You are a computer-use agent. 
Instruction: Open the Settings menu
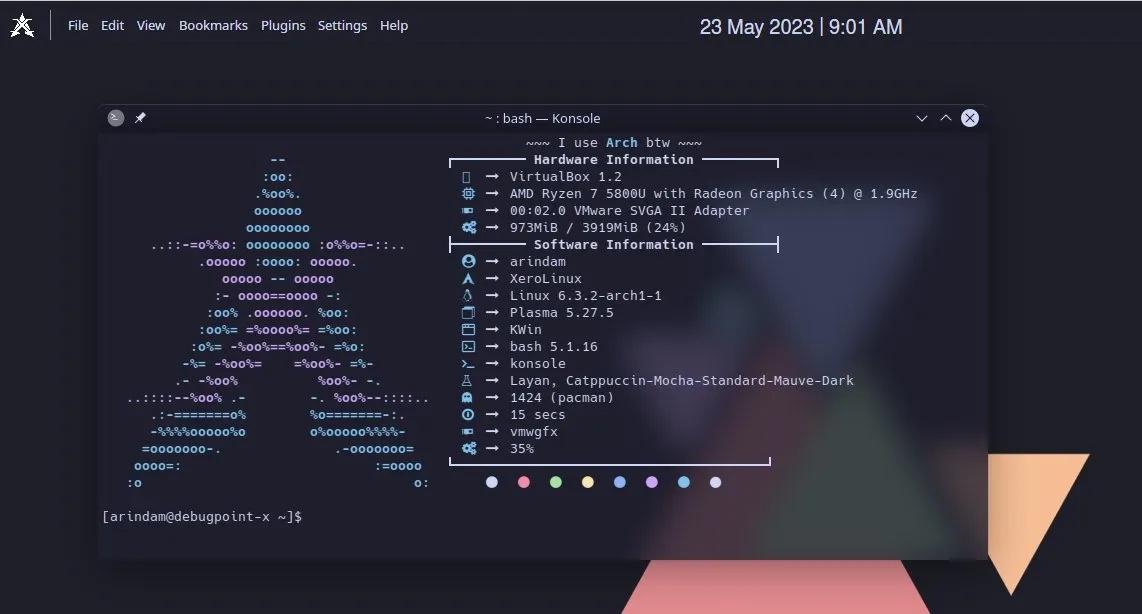(342, 25)
